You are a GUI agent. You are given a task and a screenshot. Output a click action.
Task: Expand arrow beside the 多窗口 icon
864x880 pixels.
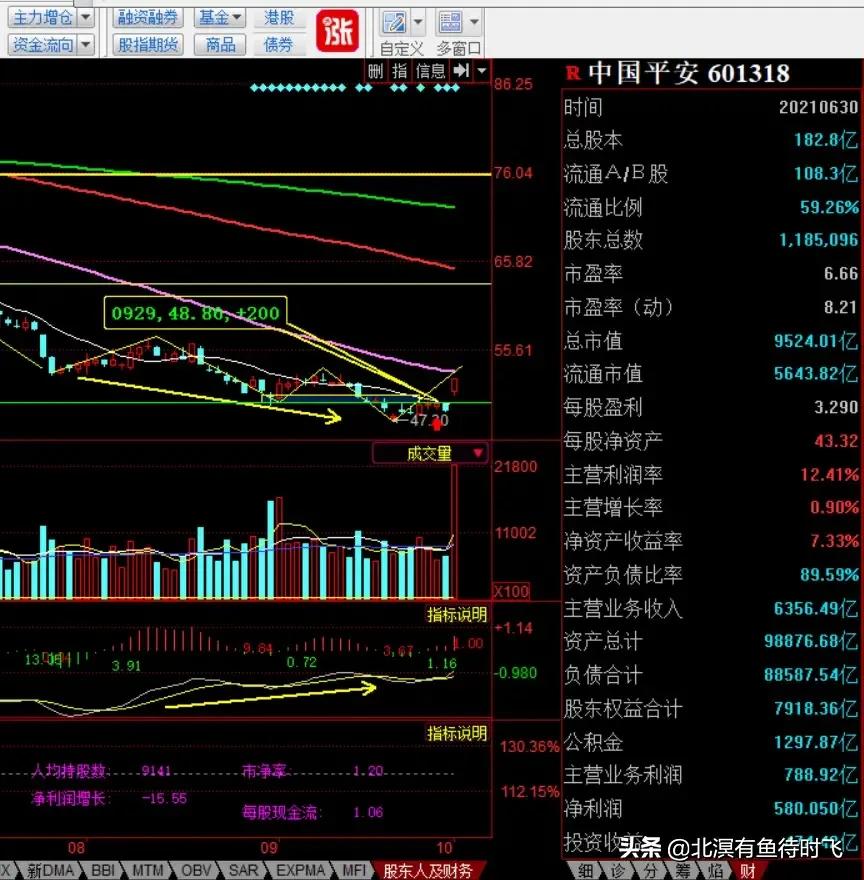[474, 22]
